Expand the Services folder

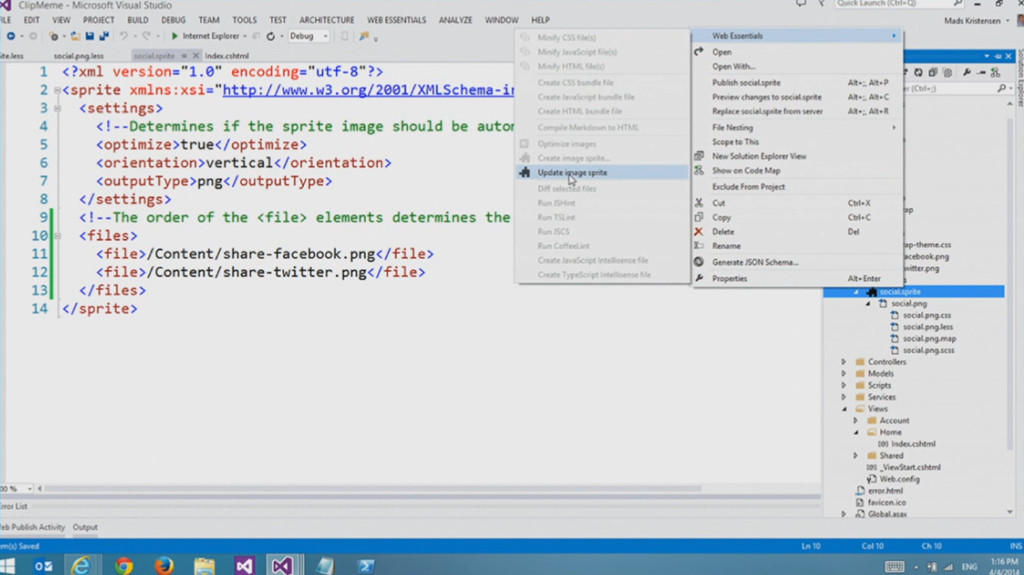(x=844, y=397)
